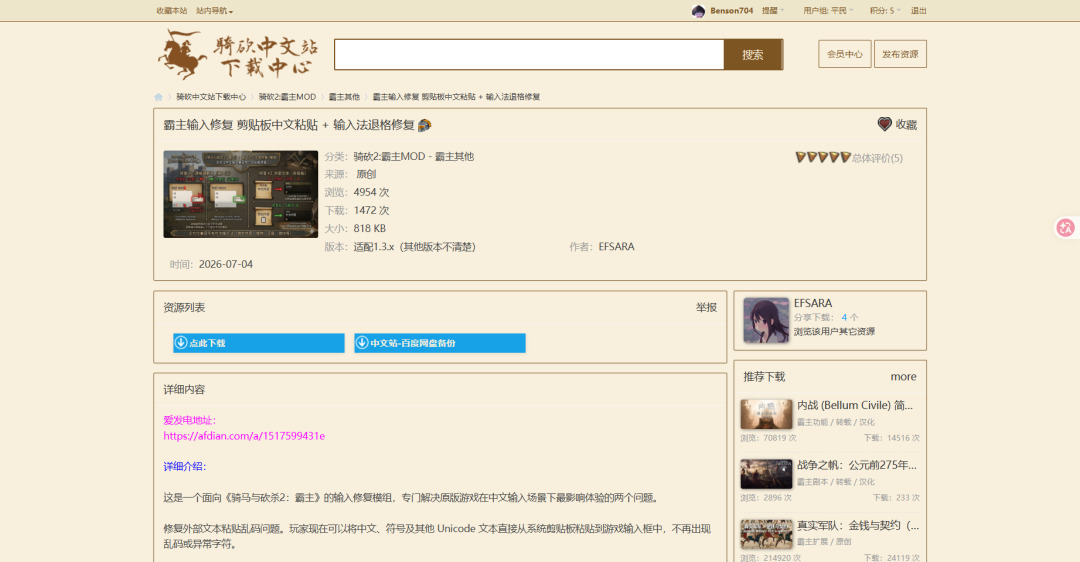The width and height of the screenshot is (1080, 562).
Task: Click the 点此下载 download button
Action: pos(258,343)
